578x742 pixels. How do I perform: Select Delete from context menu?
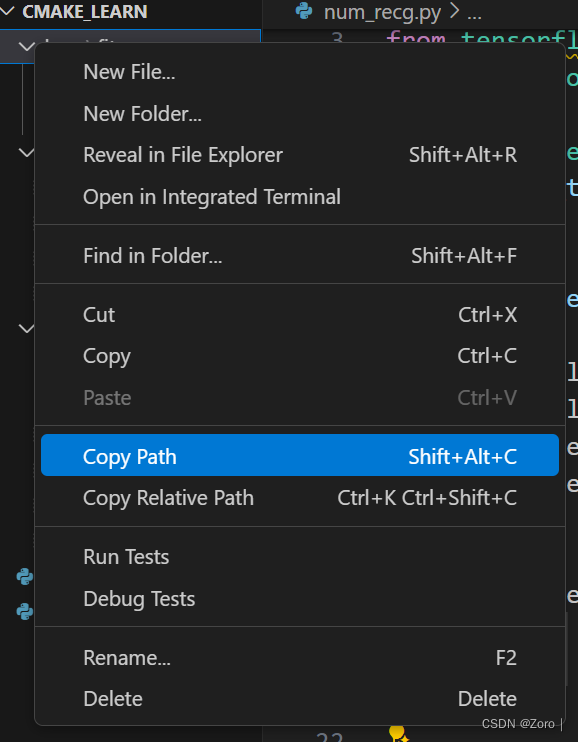tap(300, 699)
